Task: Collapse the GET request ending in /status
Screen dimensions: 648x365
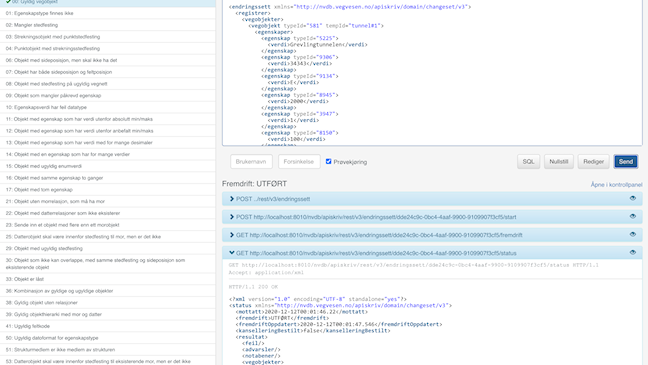Action: click(x=432, y=253)
